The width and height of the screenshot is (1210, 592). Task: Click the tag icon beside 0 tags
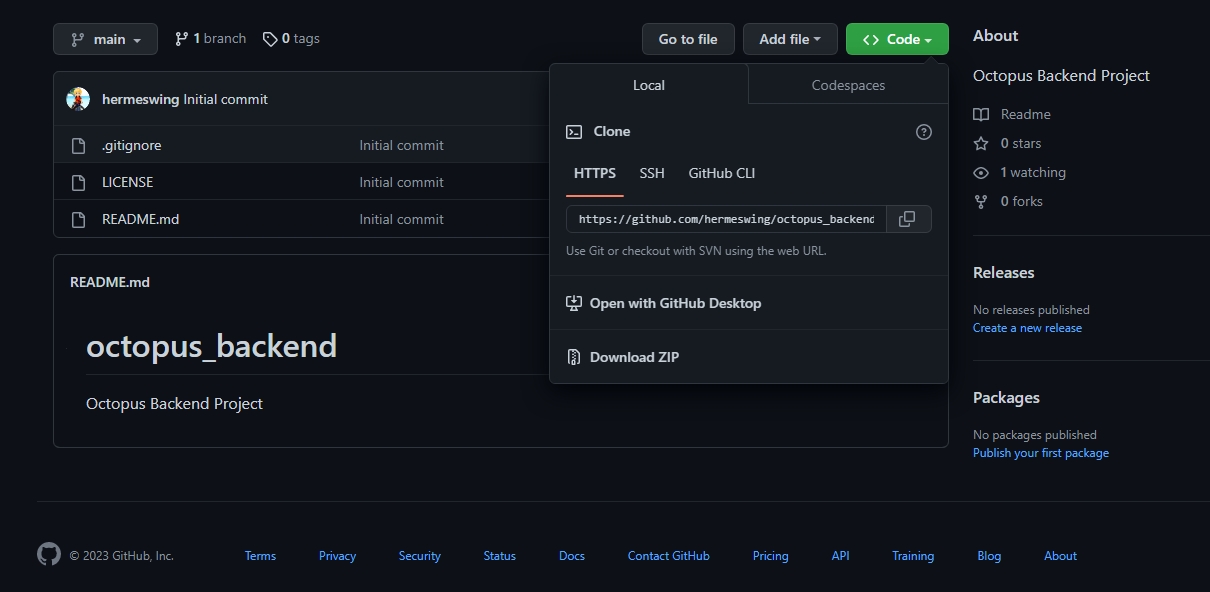tap(270, 39)
